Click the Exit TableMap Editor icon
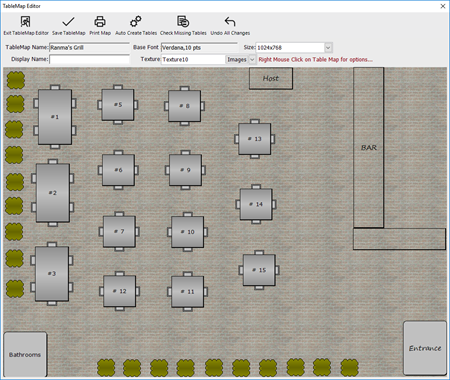450x380 pixels. pos(26,22)
